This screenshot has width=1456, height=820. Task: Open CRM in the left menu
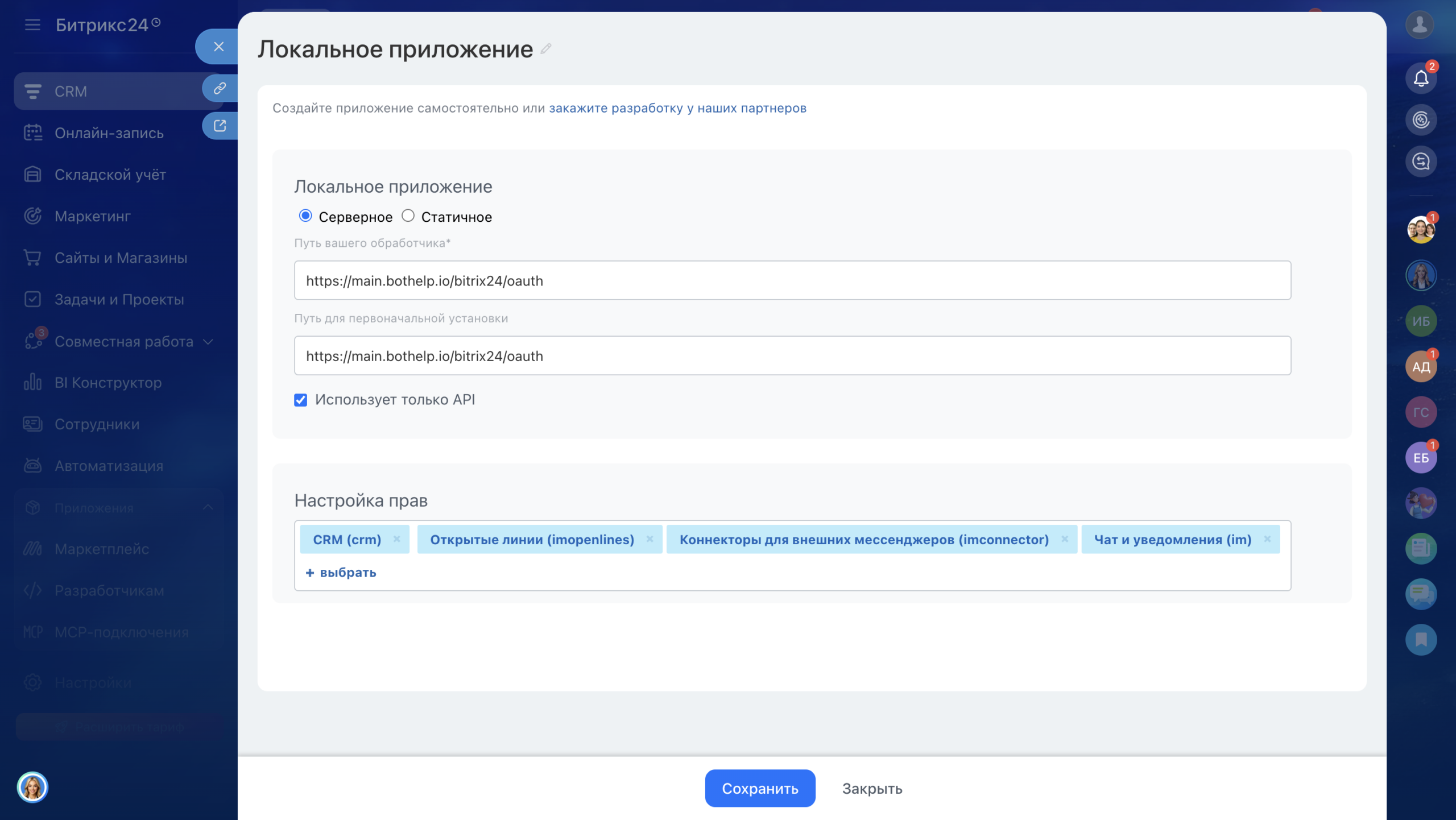71,92
